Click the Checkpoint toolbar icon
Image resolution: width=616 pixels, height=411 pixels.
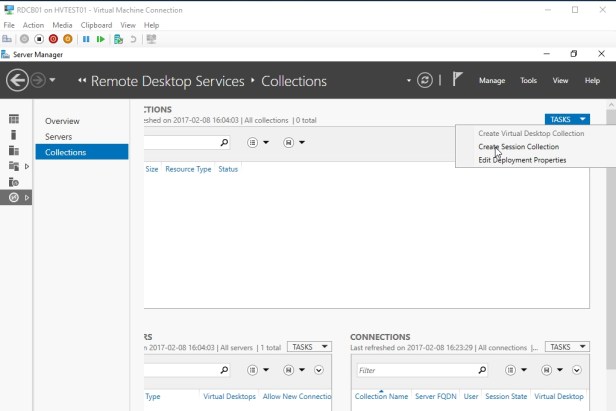tap(119, 39)
